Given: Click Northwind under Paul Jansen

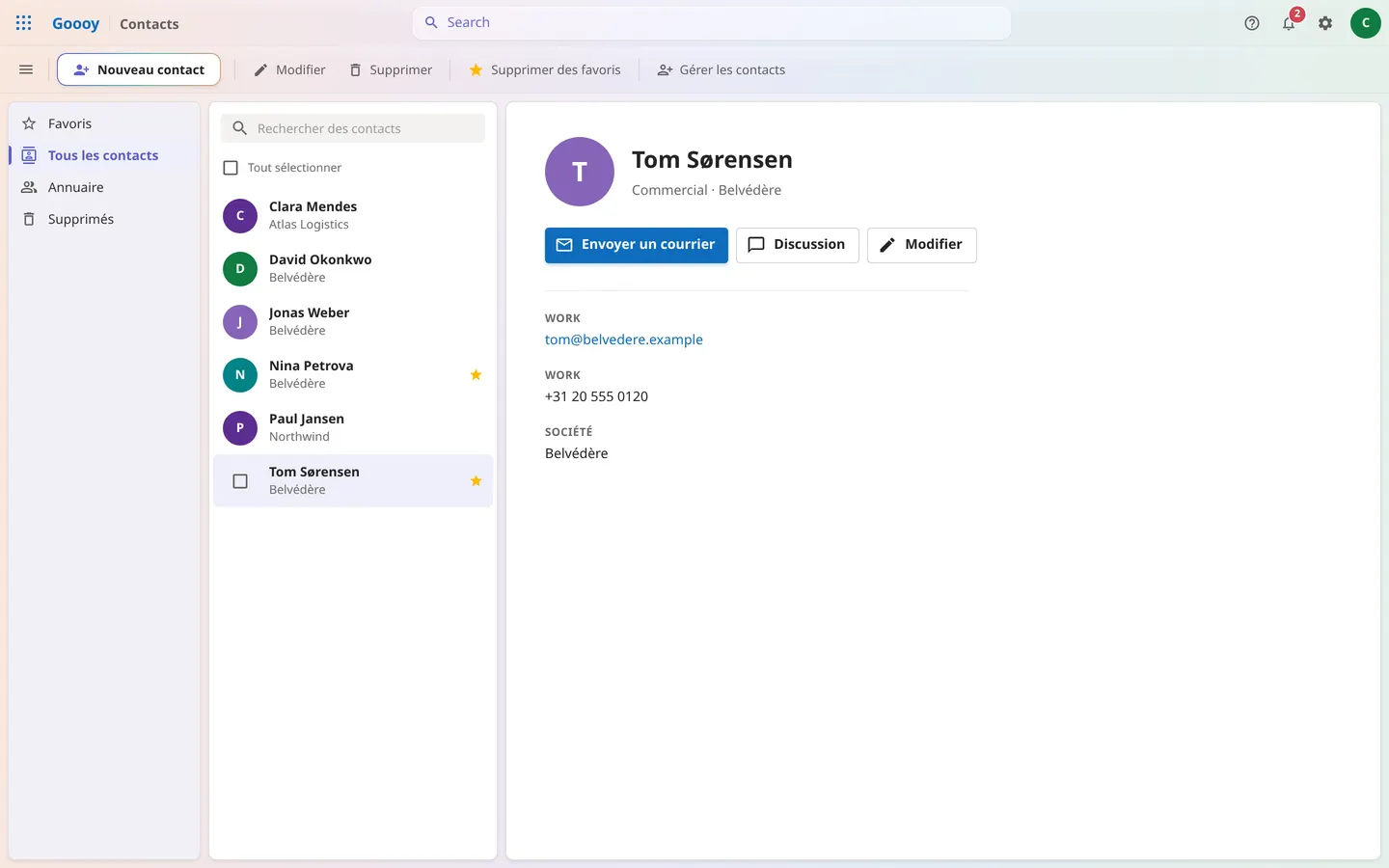Looking at the screenshot, I should tap(299, 437).
